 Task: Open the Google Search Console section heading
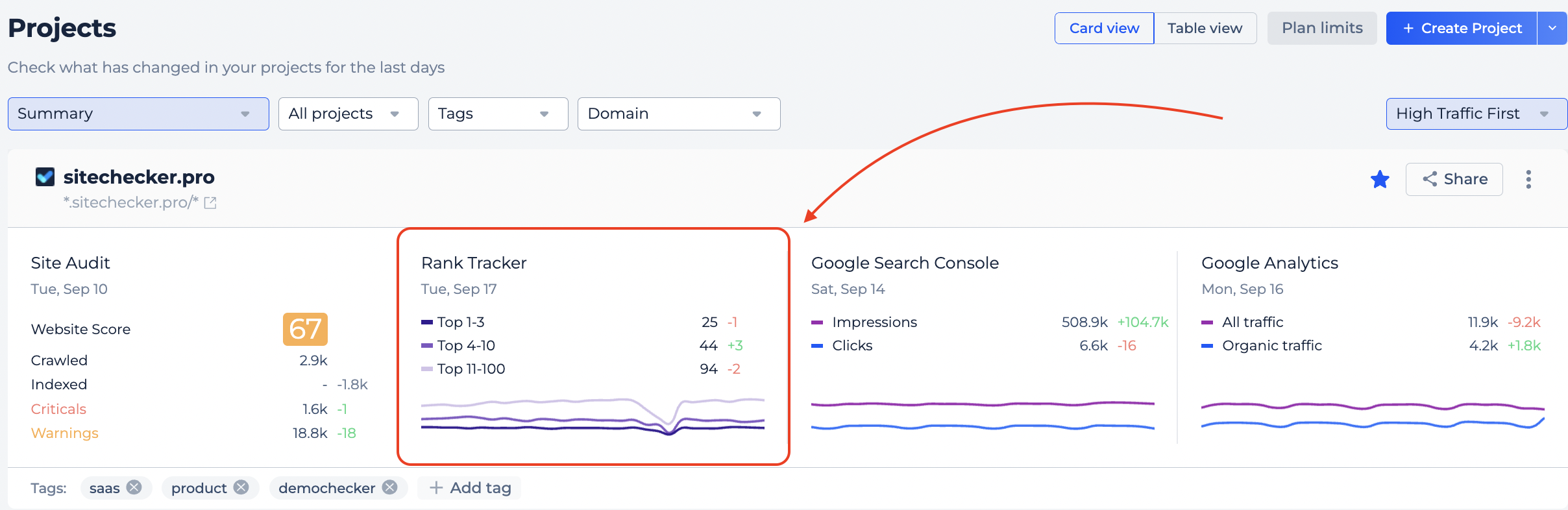(x=905, y=263)
